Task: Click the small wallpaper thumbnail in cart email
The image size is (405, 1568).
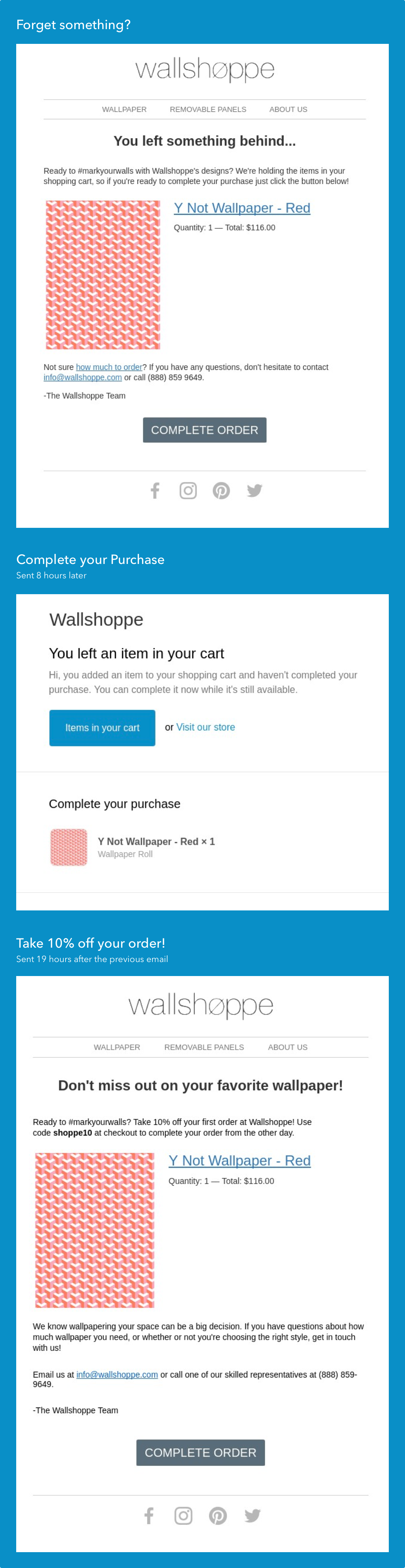Action: tap(69, 847)
